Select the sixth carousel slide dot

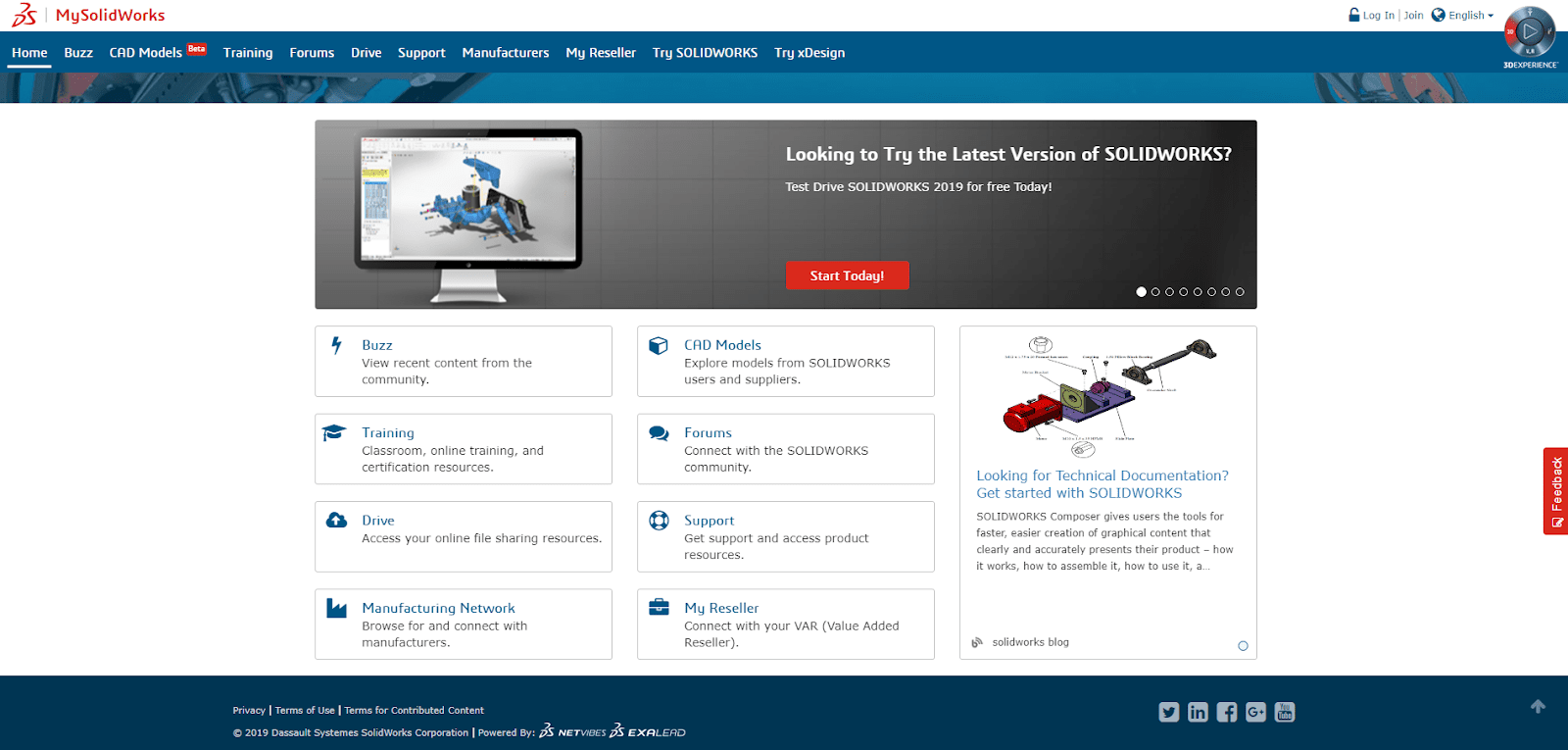pos(1211,291)
